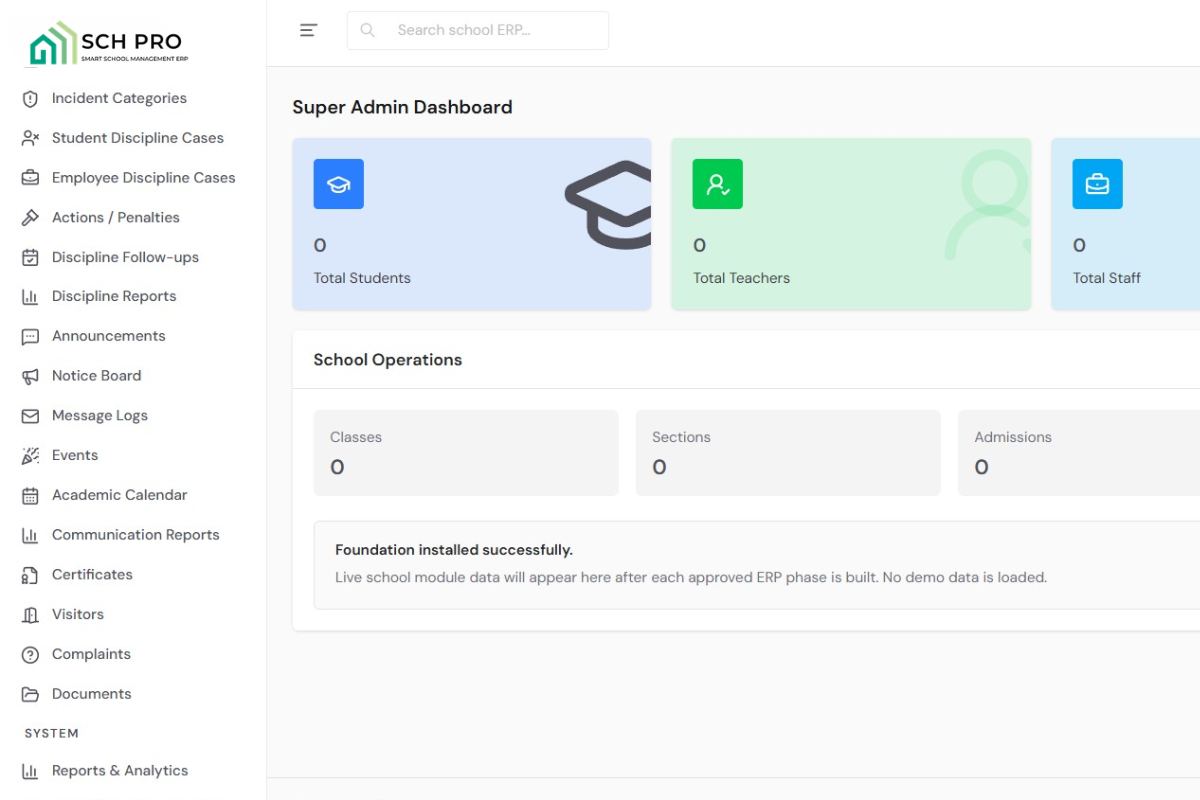Click the Documents folder icon
1200x800 pixels.
[x=31, y=694]
